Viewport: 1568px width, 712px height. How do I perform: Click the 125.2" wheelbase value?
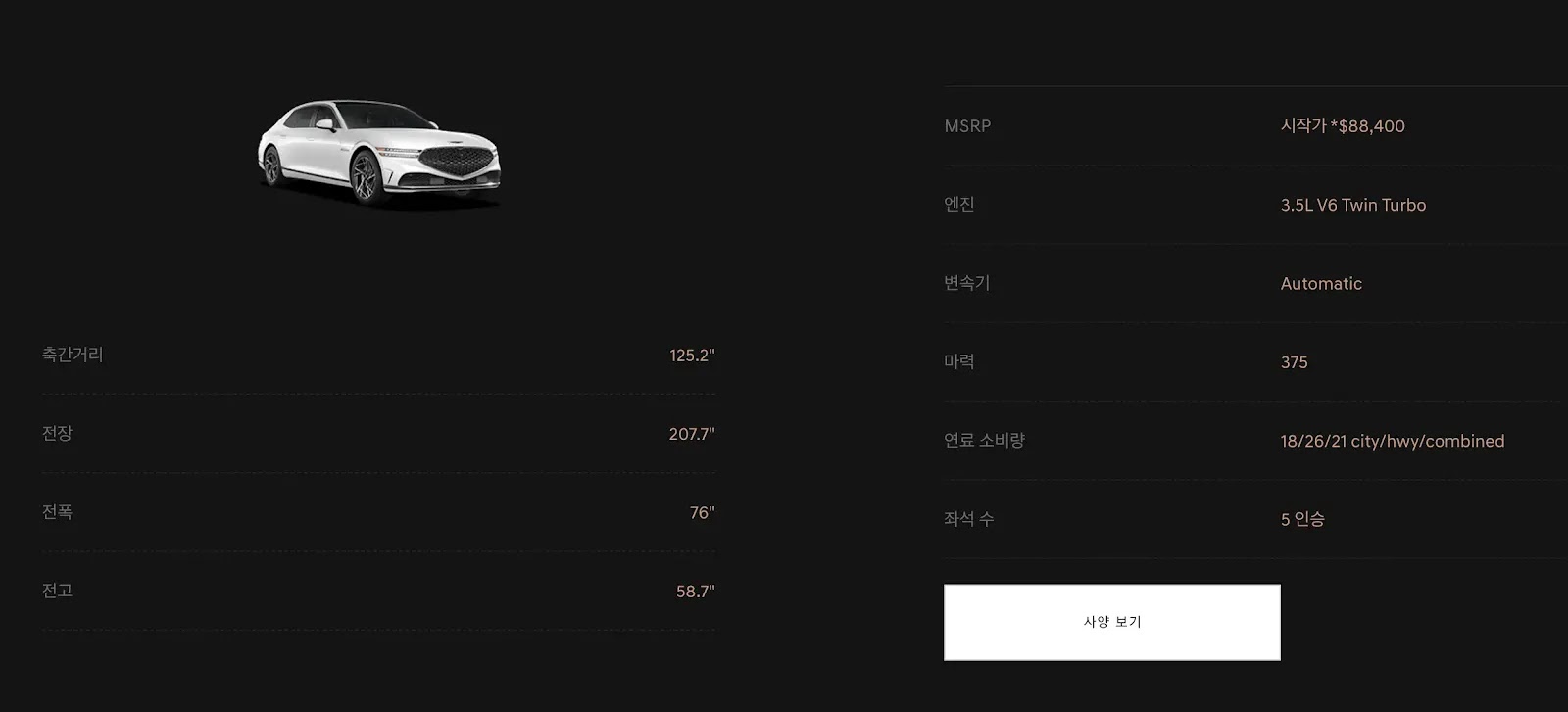[x=692, y=356]
